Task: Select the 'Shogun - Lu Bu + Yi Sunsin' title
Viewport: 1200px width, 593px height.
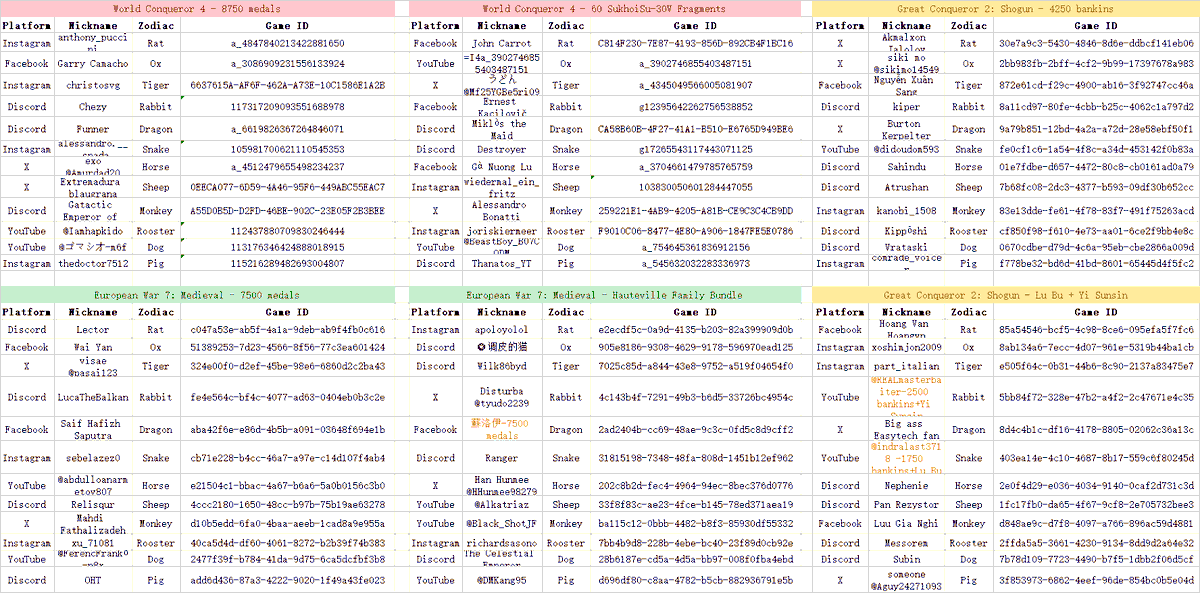Action: pos(1006,295)
